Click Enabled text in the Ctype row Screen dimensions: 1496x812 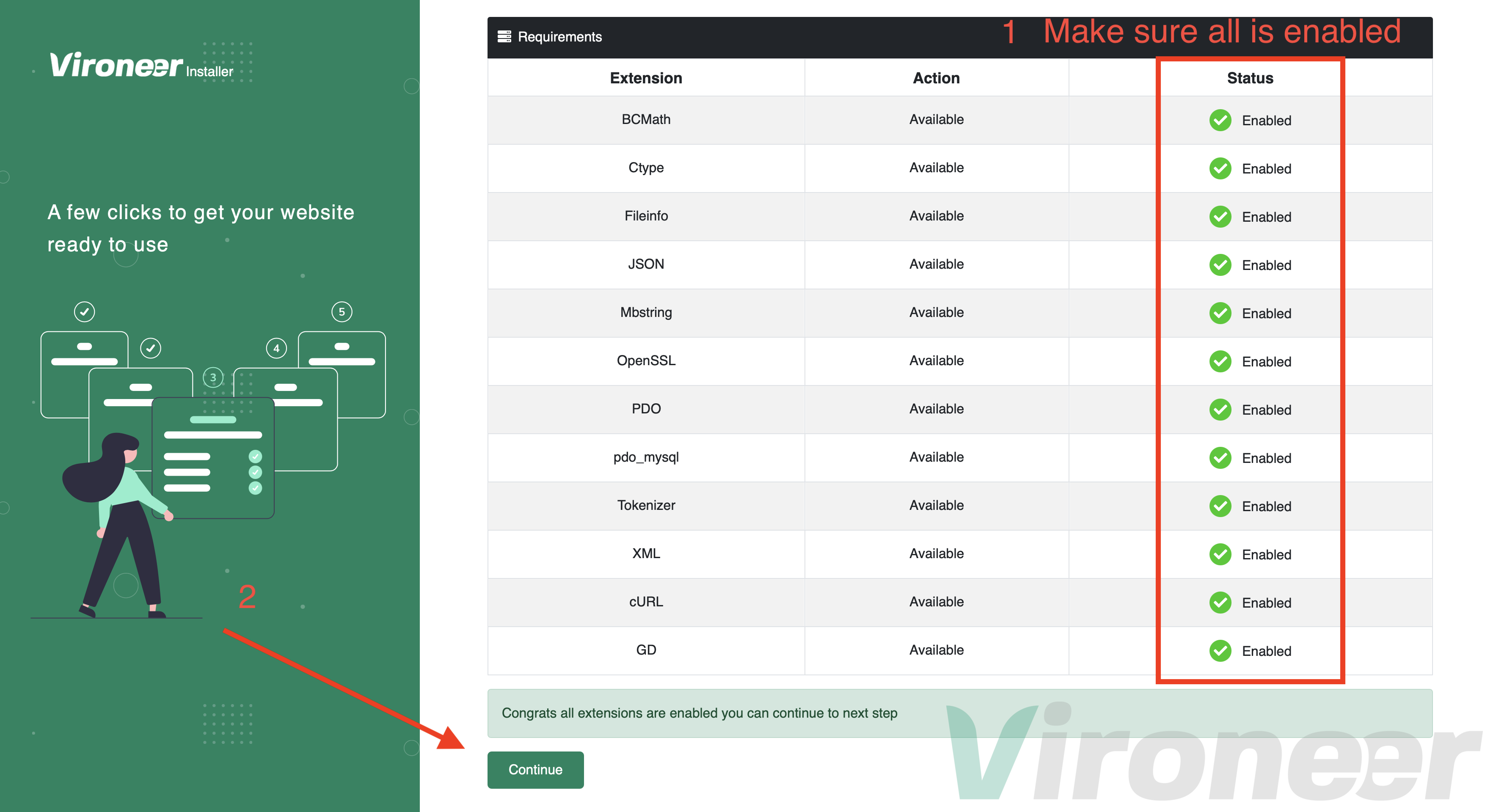tap(1266, 169)
